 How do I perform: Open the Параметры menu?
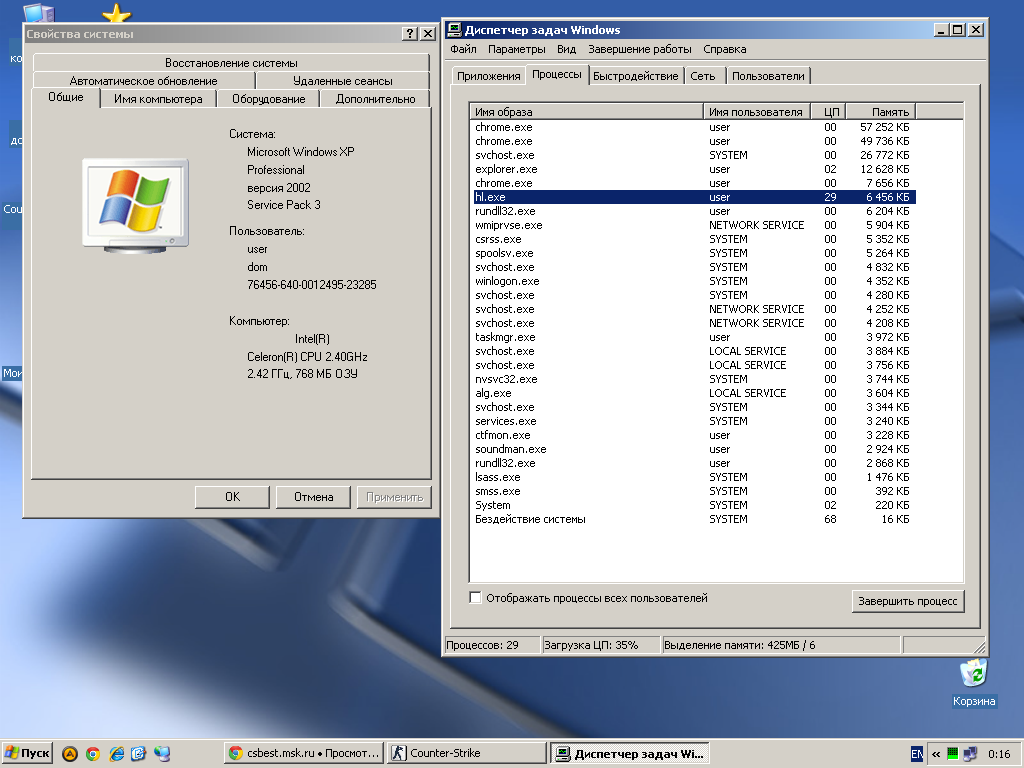click(517, 49)
